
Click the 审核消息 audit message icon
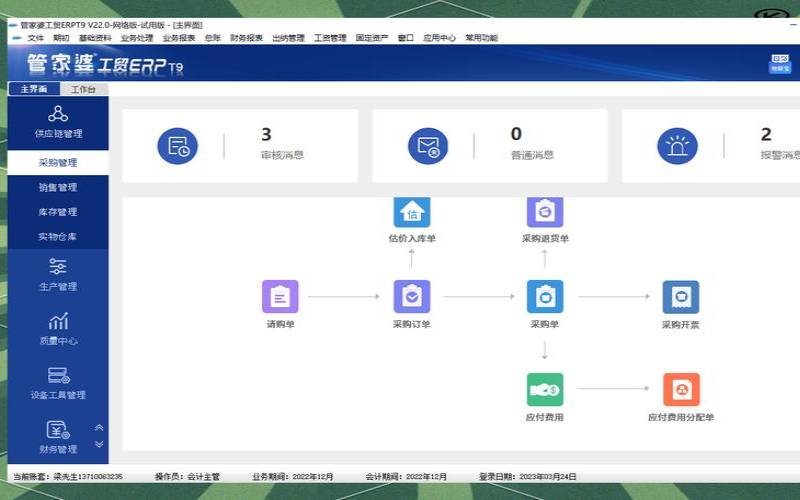[x=178, y=146]
